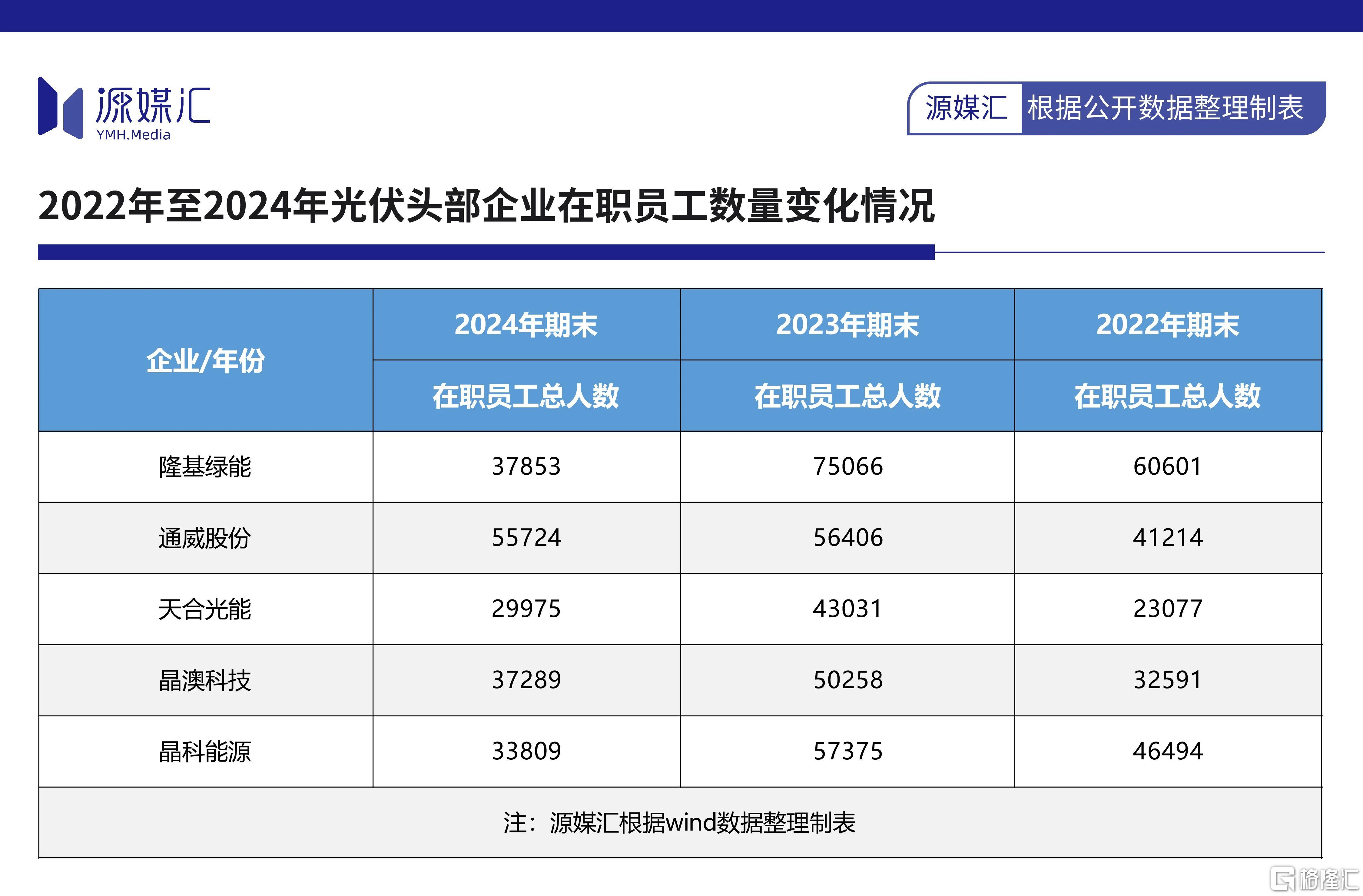Viewport: 1363px width, 896px height.
Task: Click the value 23077 for 天合光能
Action: (x=1168, y=609)
